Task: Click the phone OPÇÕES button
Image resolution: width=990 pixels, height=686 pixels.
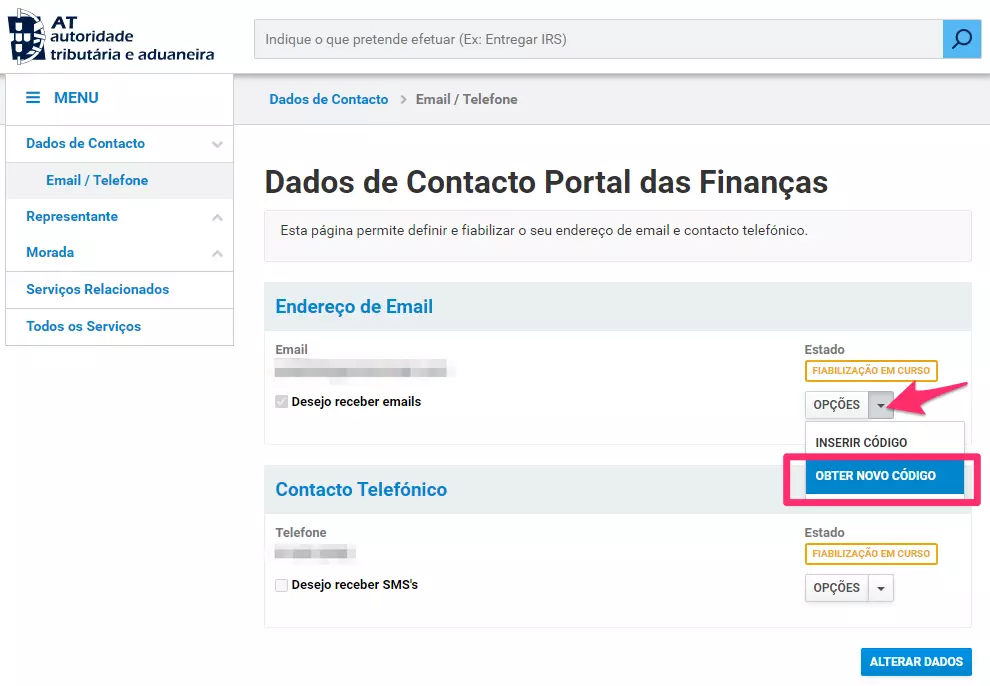Action: pos(837,588)
